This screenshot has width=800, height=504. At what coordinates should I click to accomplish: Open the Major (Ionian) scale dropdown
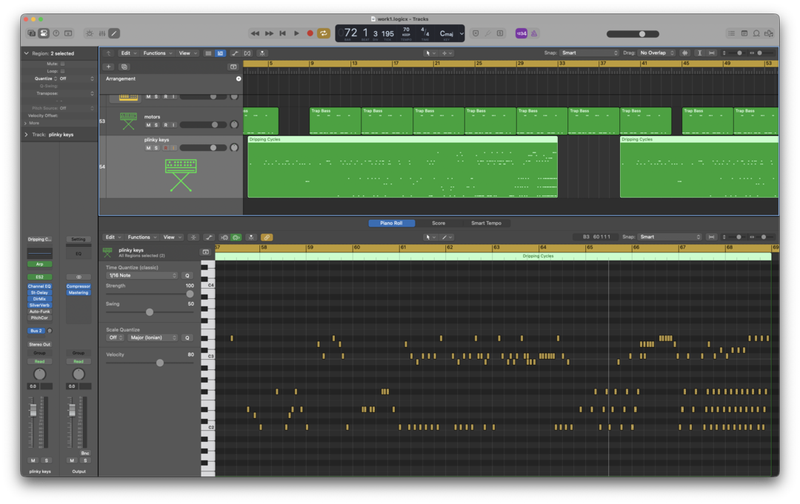click(x=152, y=338)
